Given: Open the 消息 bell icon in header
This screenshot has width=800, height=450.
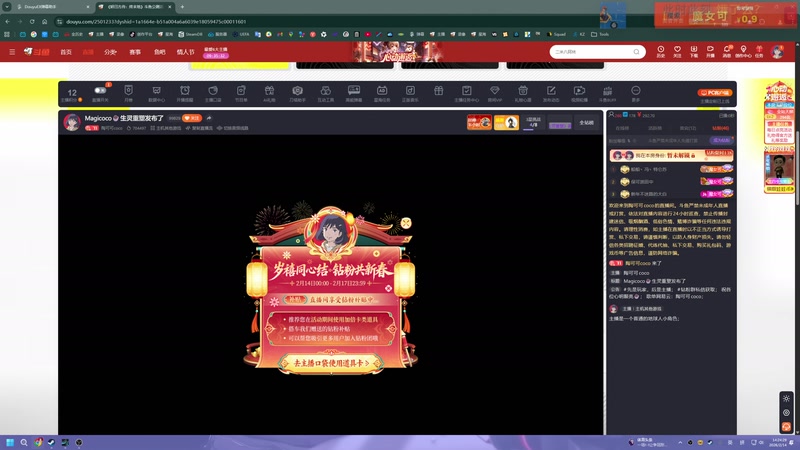Looking at the screenshot, I should (727, 51).
